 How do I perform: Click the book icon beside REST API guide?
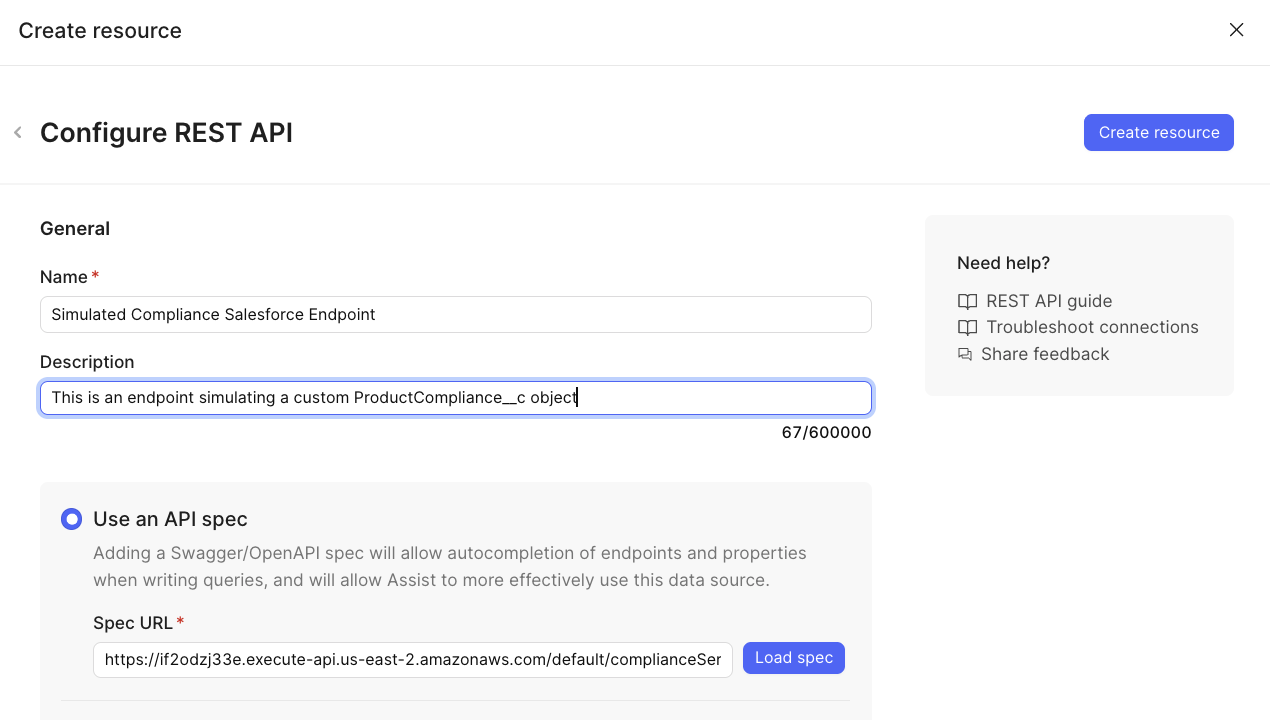coord(967,301)
